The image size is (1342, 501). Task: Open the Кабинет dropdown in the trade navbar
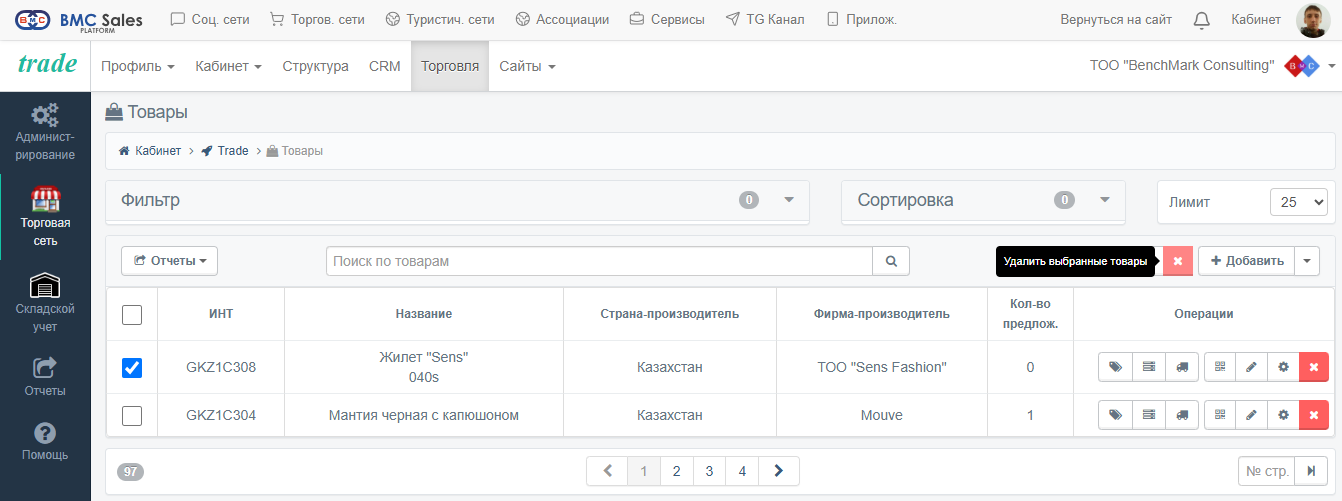228,66
